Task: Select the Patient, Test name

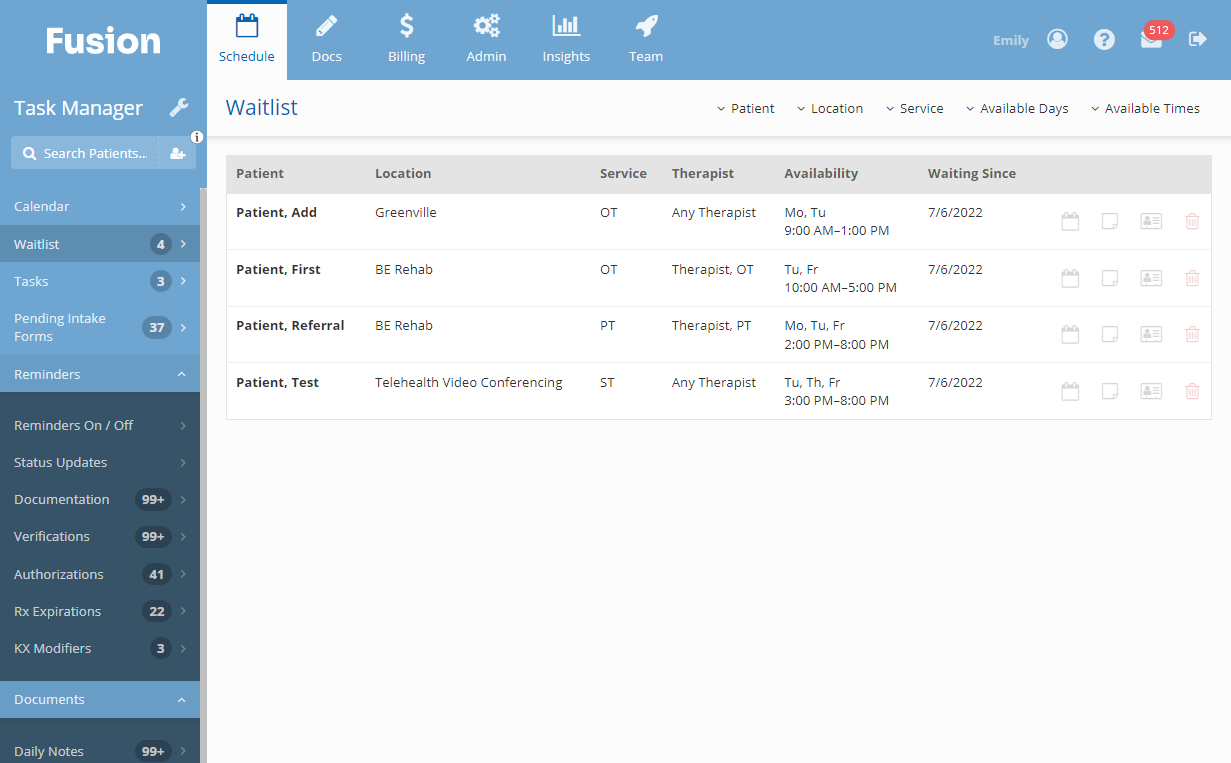Action: coord(278,382)
